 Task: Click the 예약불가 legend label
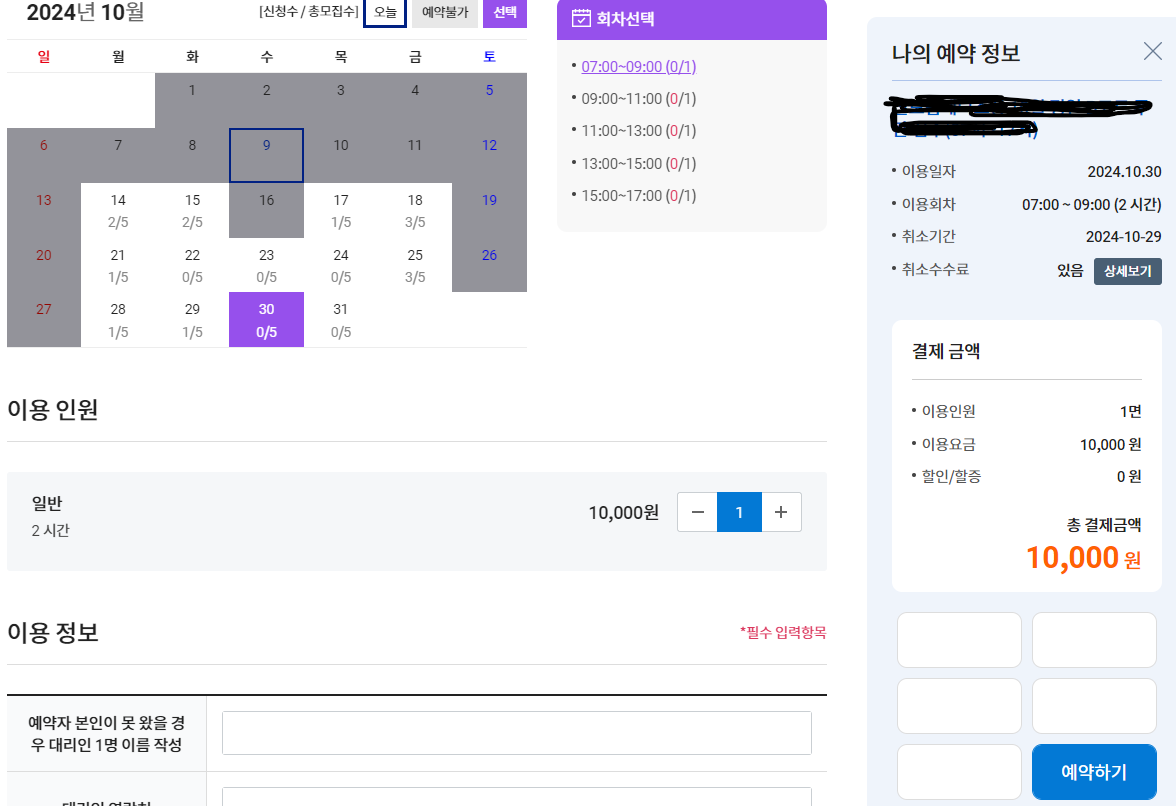pos(444,12)
